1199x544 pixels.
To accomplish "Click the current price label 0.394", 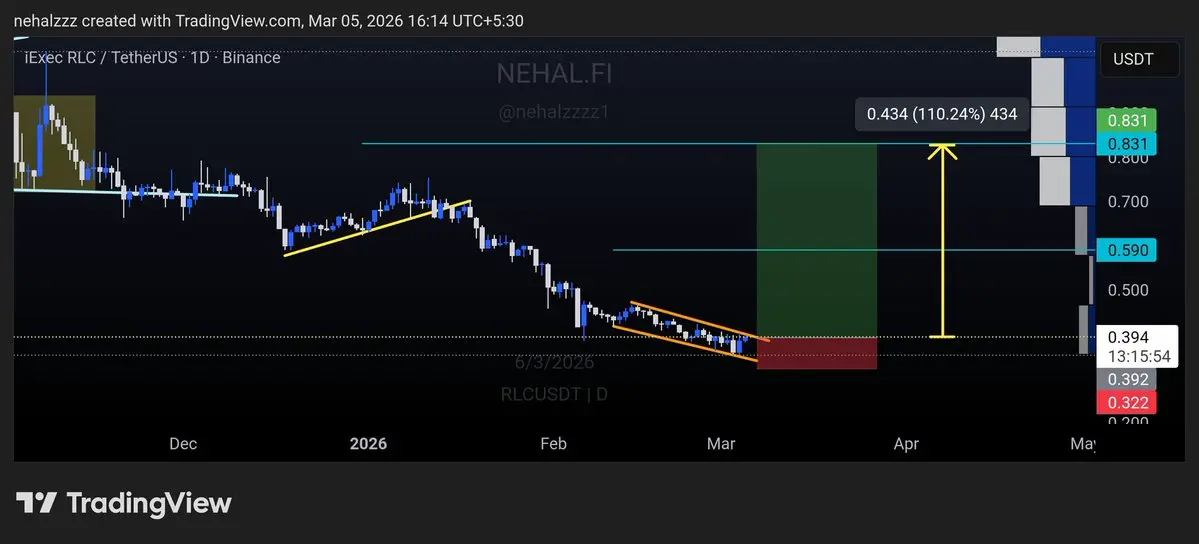I will tap(1129, 337).
